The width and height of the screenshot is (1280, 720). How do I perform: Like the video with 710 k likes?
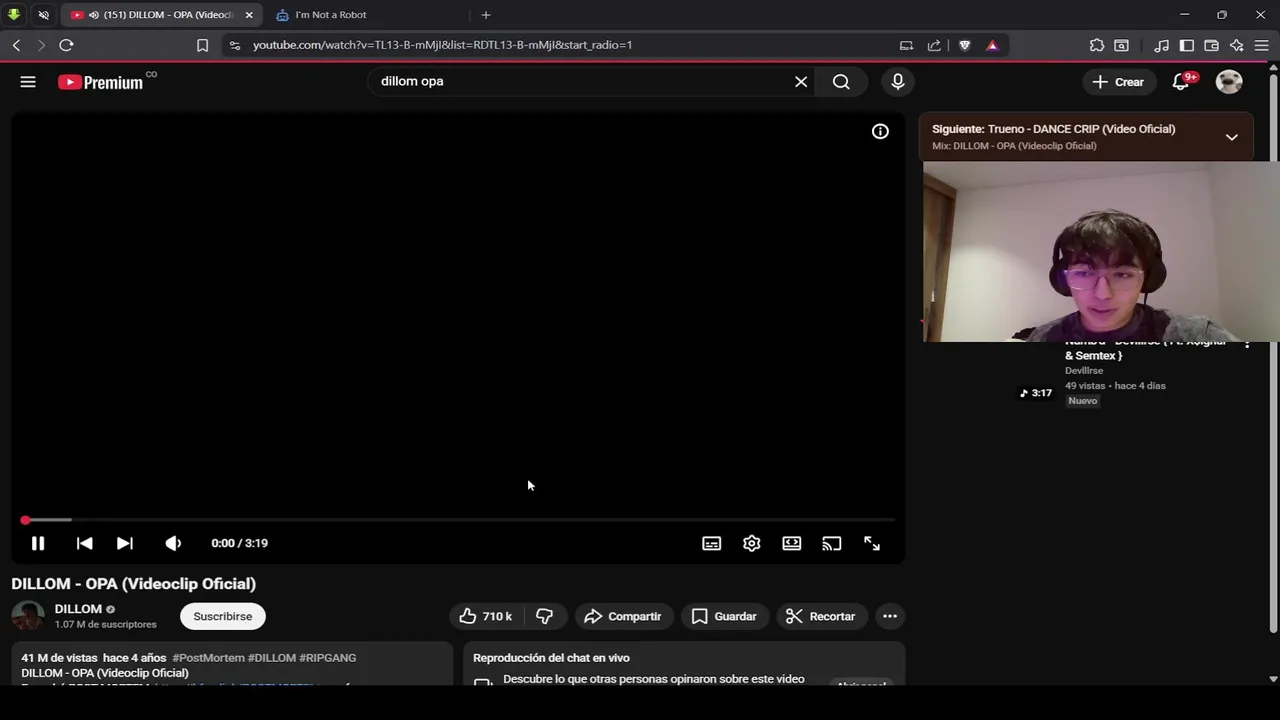coord(485,616)
